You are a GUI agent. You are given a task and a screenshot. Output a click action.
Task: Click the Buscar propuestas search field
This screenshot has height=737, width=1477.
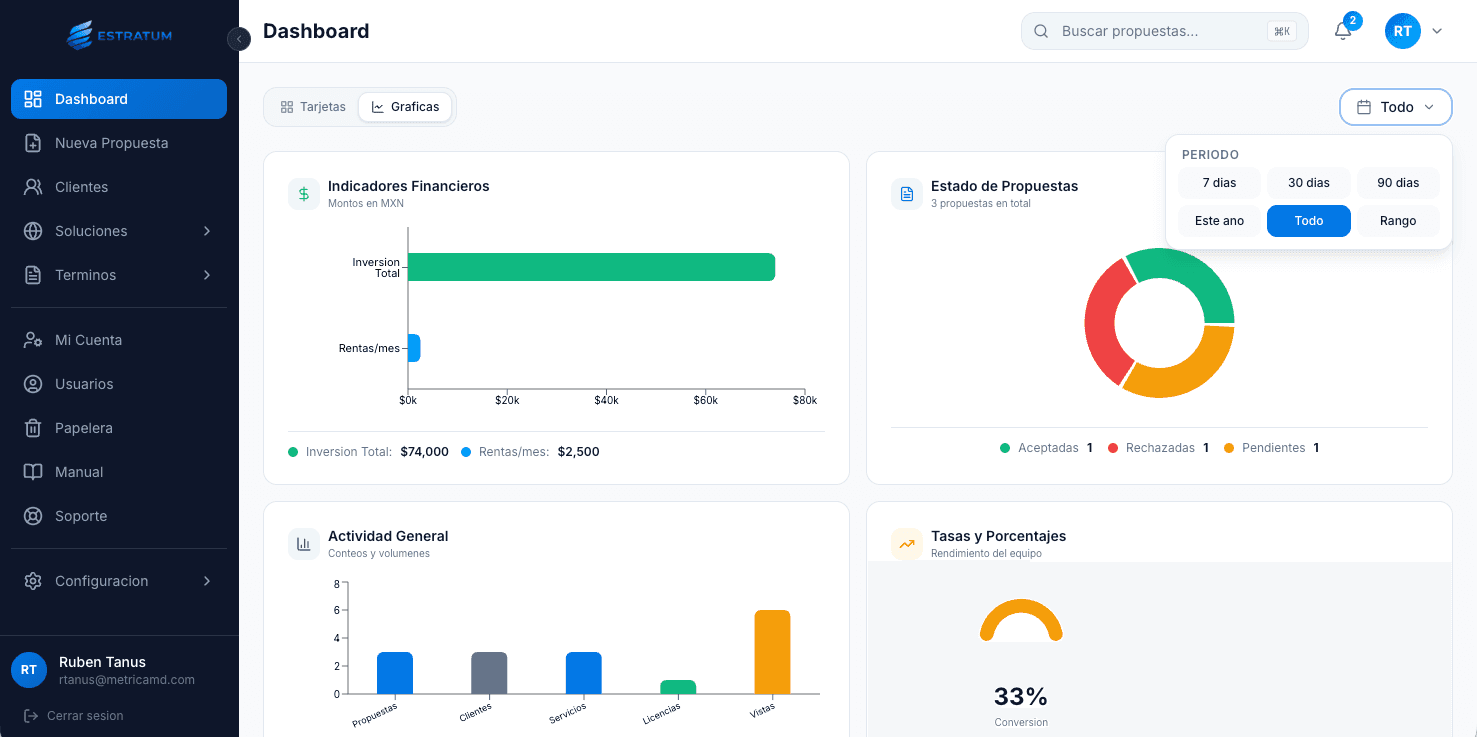click(1165, 31)
